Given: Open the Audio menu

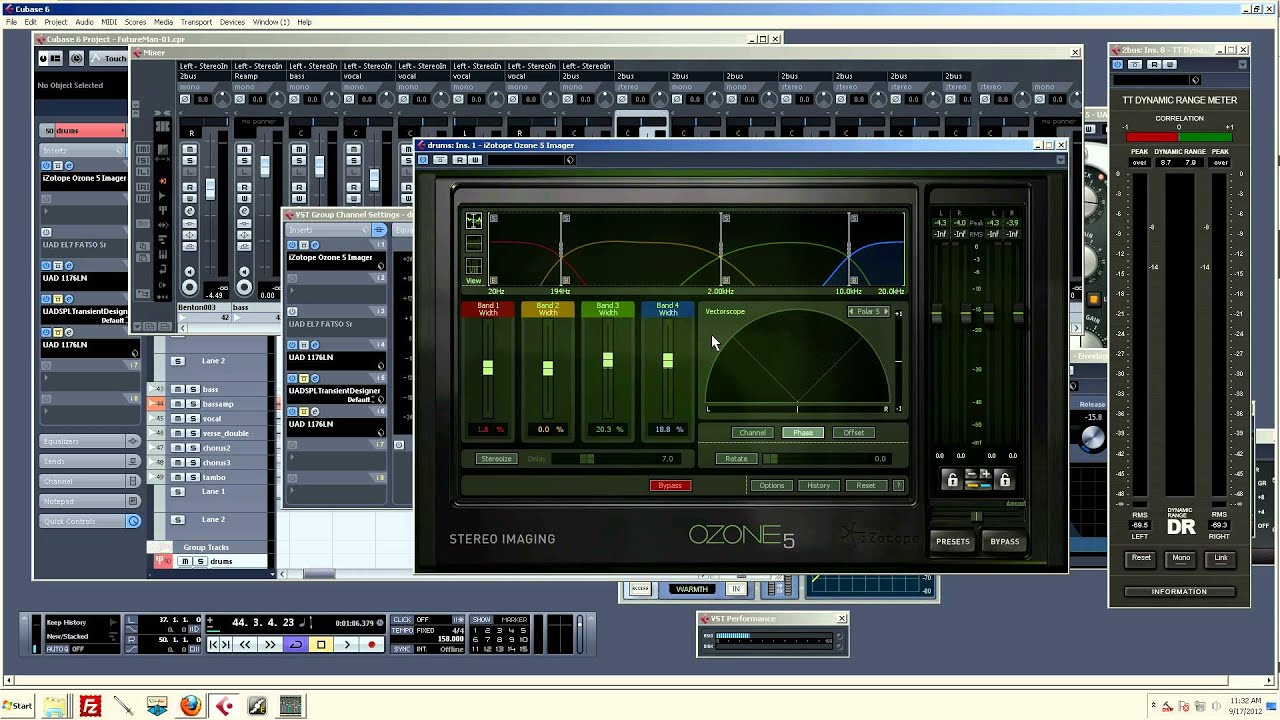Looking at the screenshot, I should [x=84, y=22].
